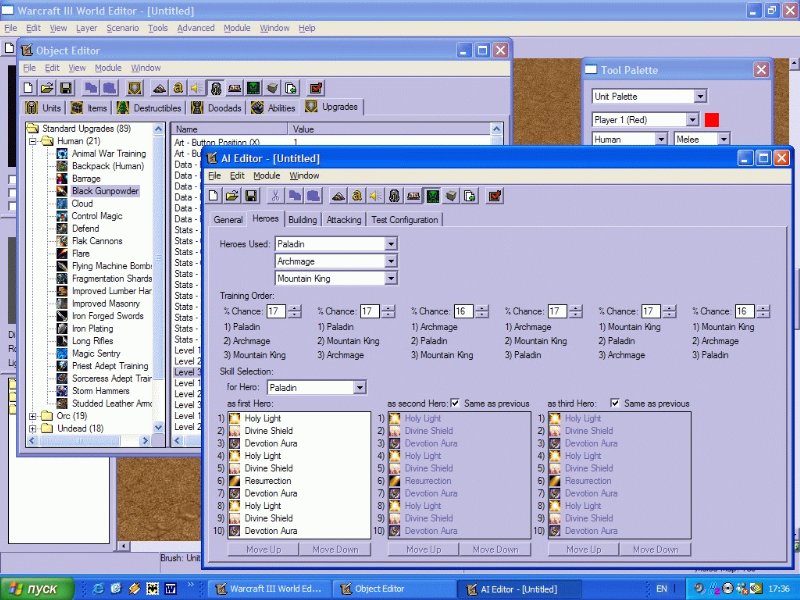Viewport: 800px width, 600px height.
Task: Switch to the Building tab in AI Editor
Action: (303, 220)
